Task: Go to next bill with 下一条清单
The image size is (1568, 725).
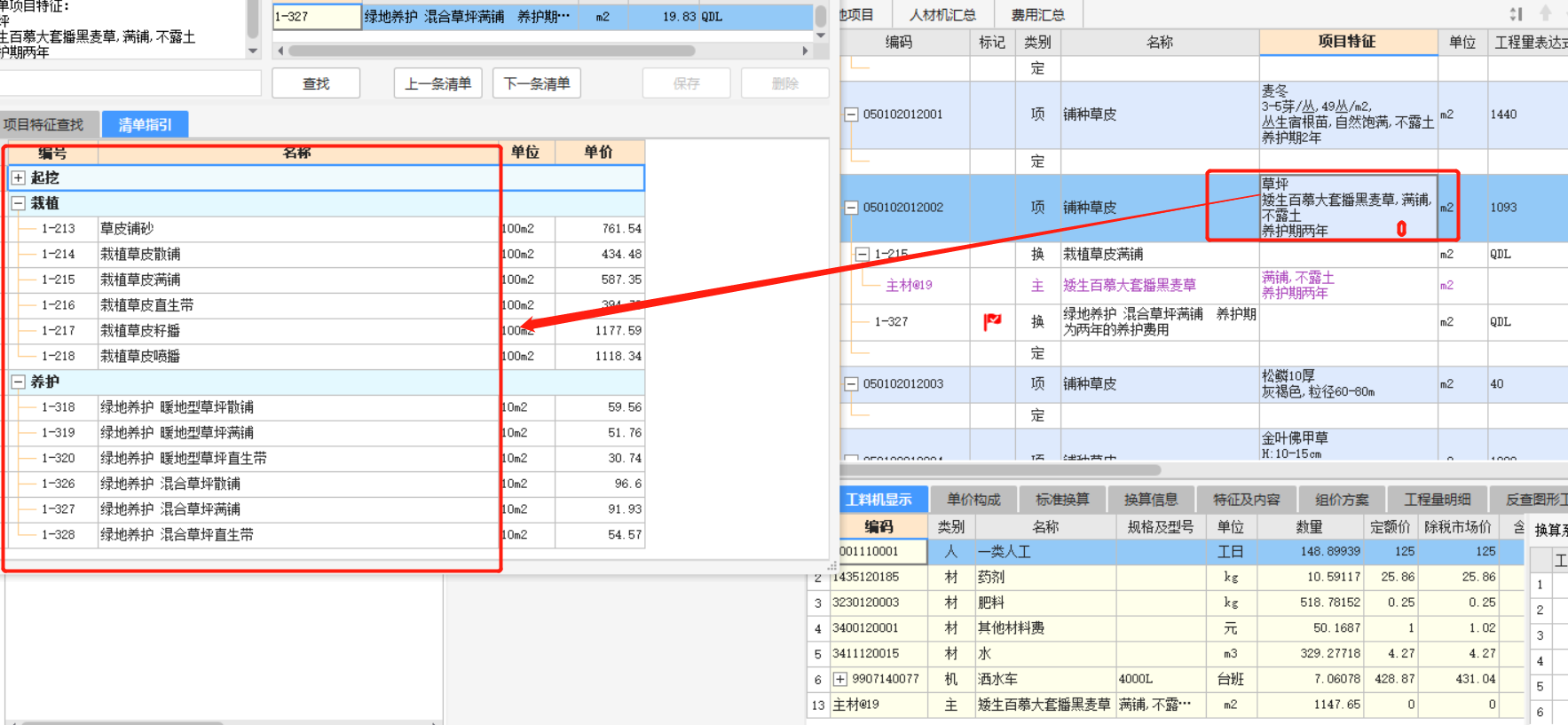Action: pos(537,83)
